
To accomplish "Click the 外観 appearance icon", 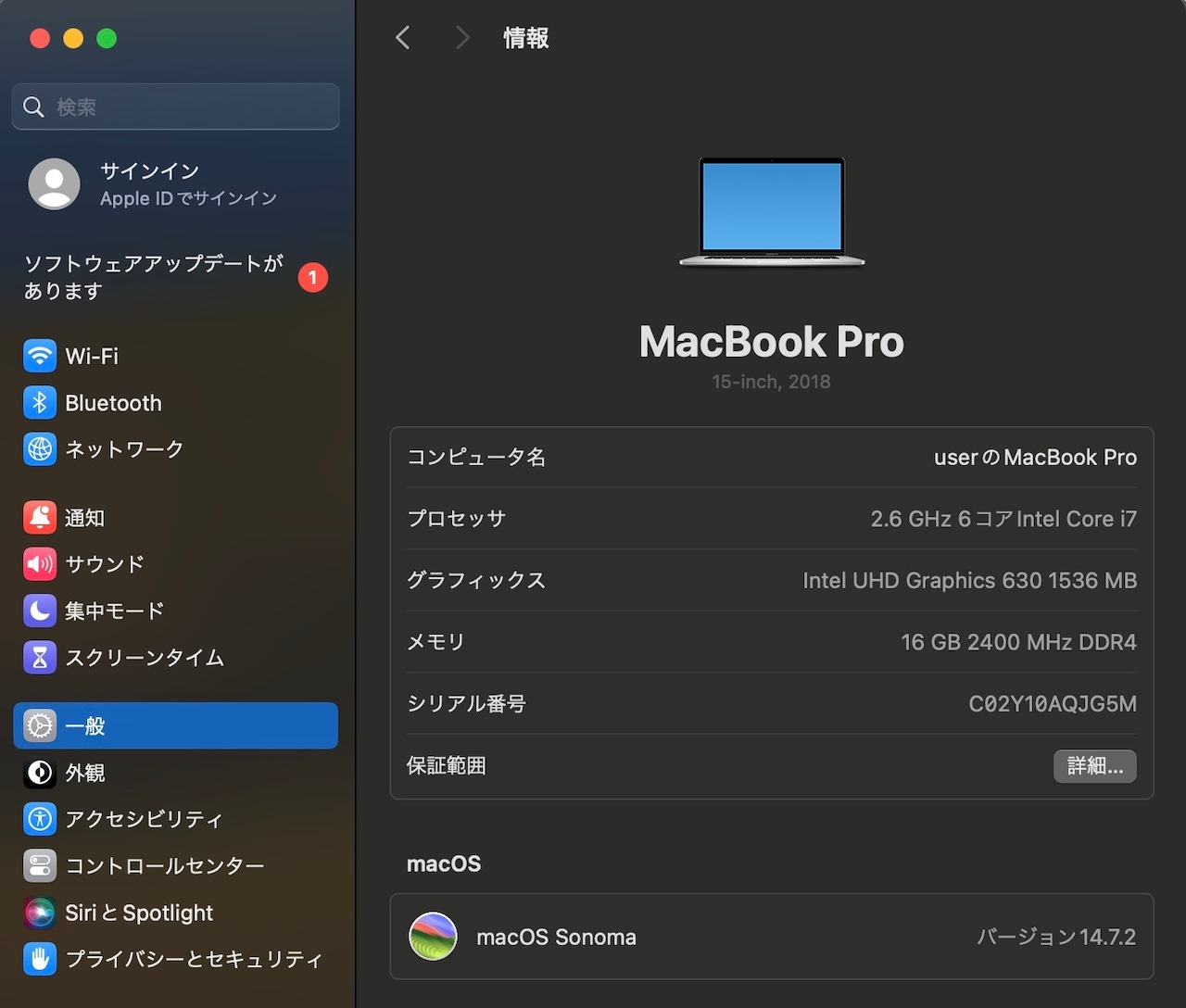I will coord(40,772).
